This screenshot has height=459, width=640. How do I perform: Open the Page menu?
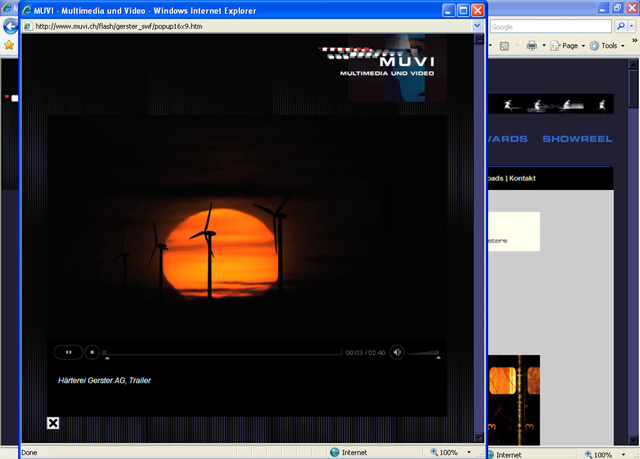(x=570, y=46)
